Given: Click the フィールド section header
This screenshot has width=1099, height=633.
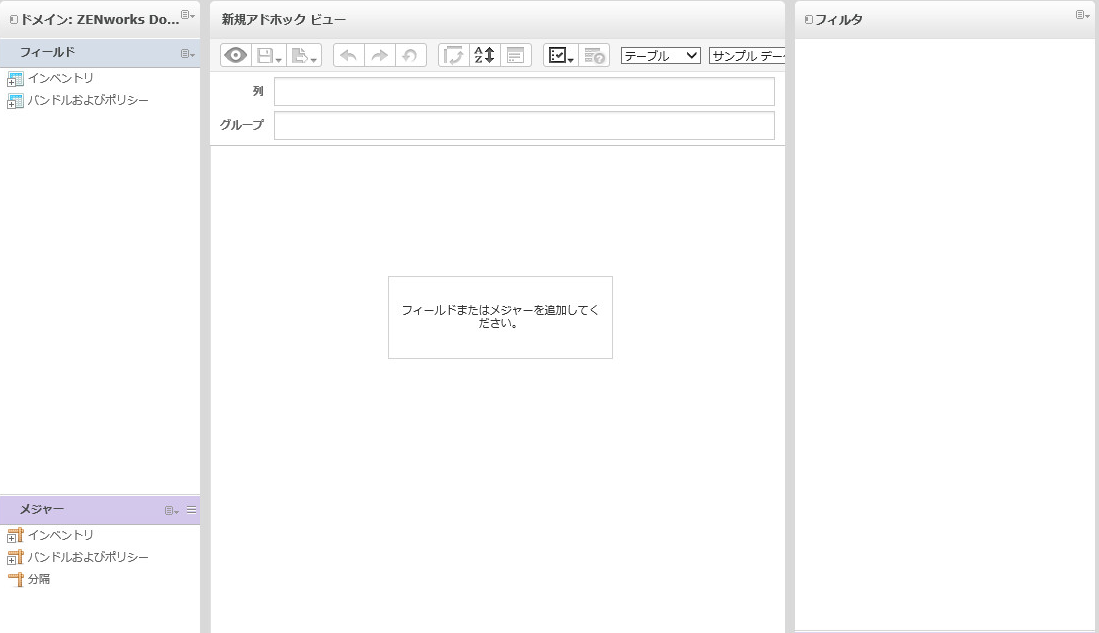Looking at the screenshot, I should pos(100,53).
